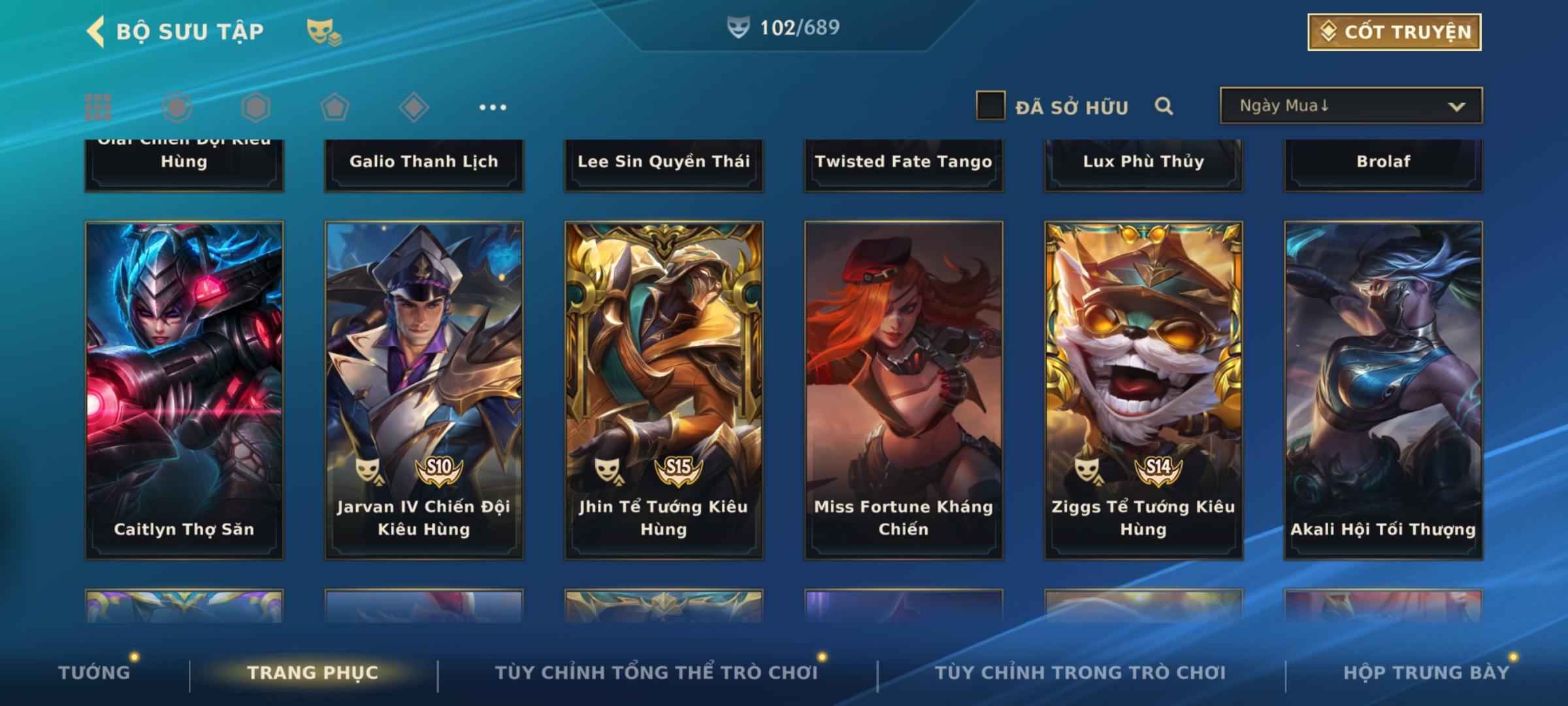Viewport: 1568px width, 706px height.
Task: Select the pentagon rarity filter icon
Action: [335, 107]
